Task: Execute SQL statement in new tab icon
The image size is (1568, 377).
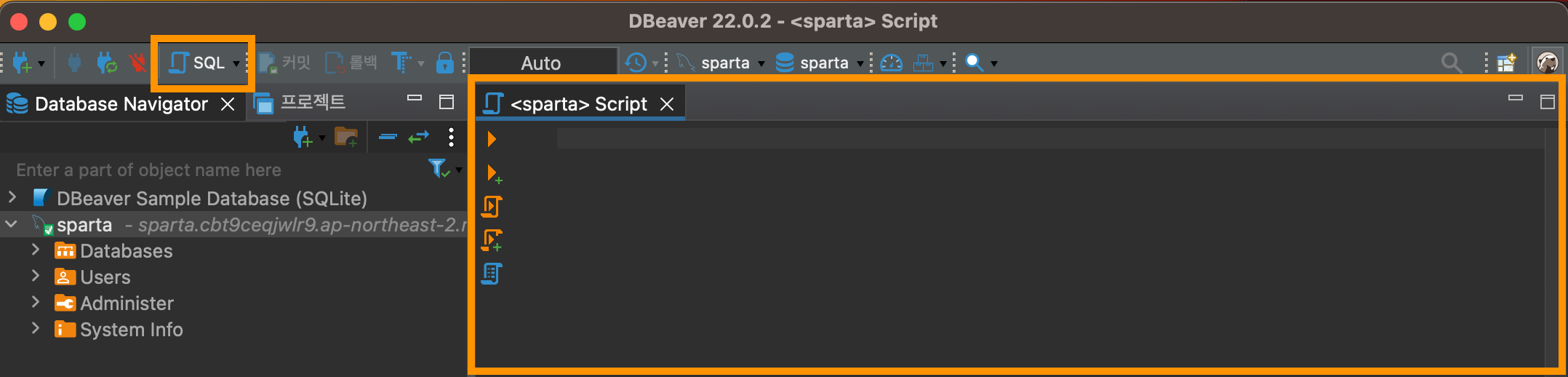Action: pyautogui.click(x=494, y=173)
